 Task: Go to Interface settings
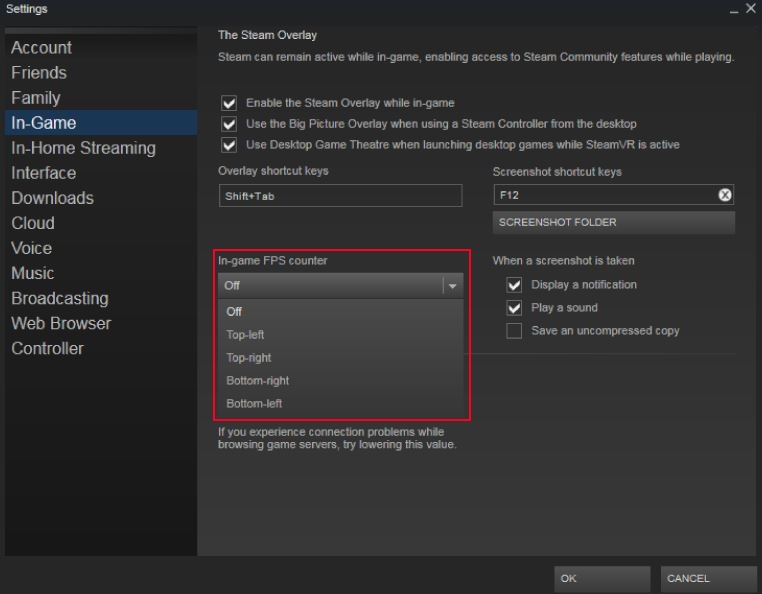101,173
